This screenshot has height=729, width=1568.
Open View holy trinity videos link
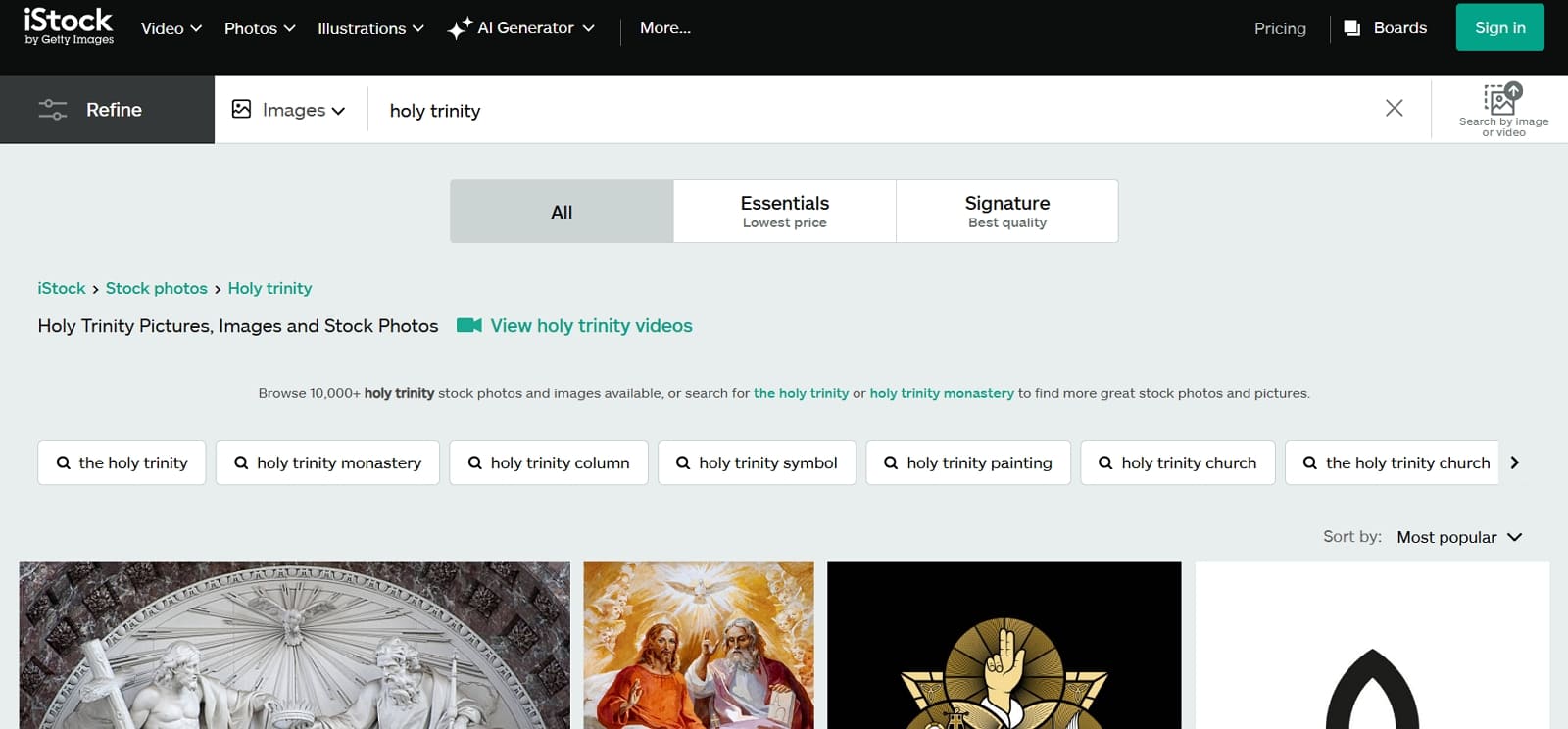point(591,325)
